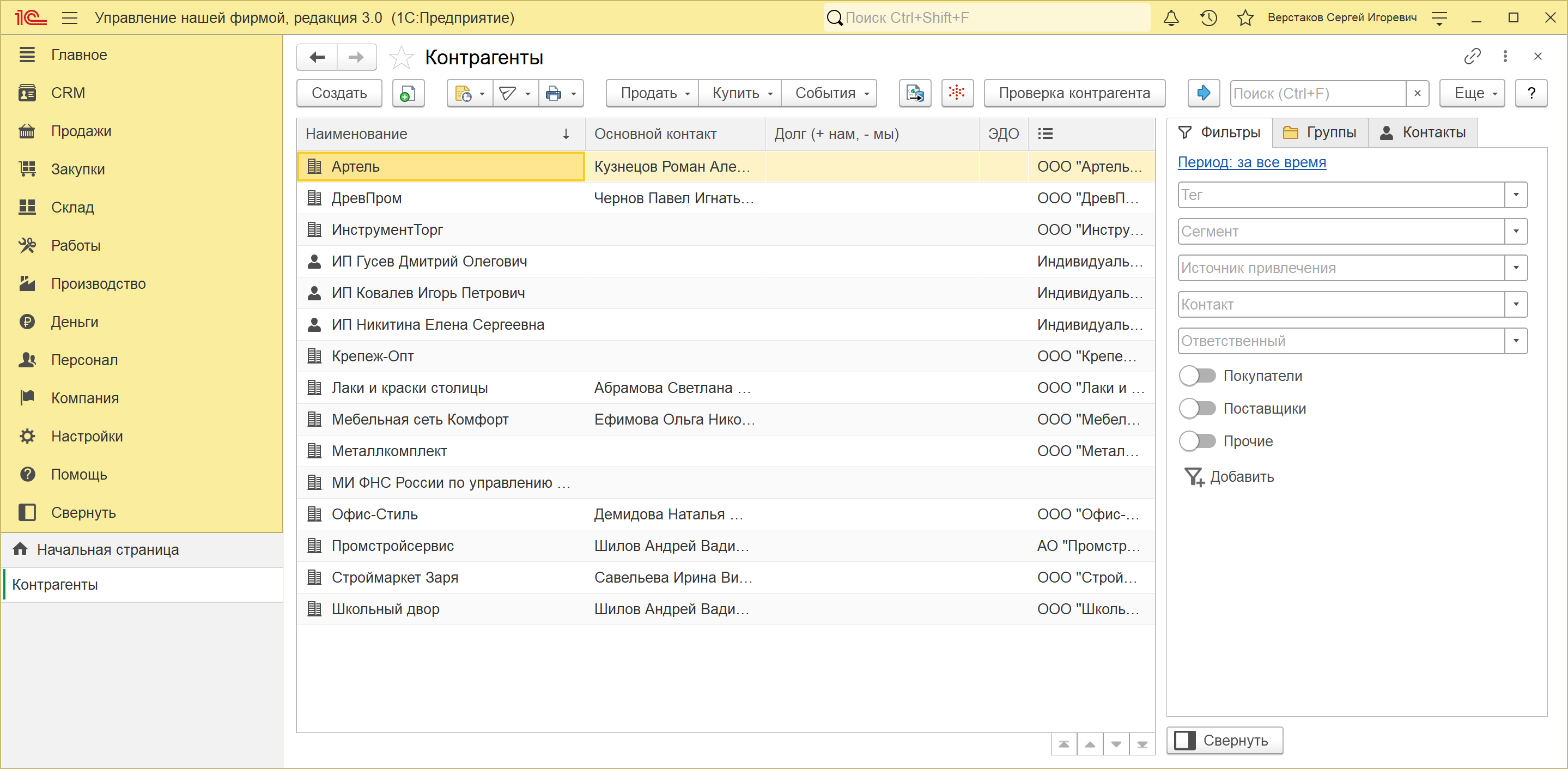The image size is (1568, 769).
Task: Expand the Тег dropdown
Action: tap(1516, 195)
